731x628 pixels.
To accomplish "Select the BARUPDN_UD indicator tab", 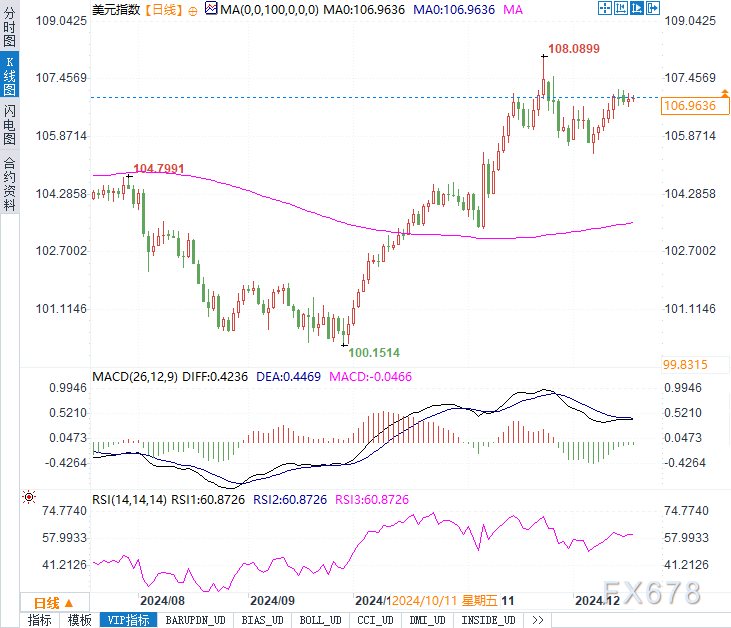I will point(196,620).
